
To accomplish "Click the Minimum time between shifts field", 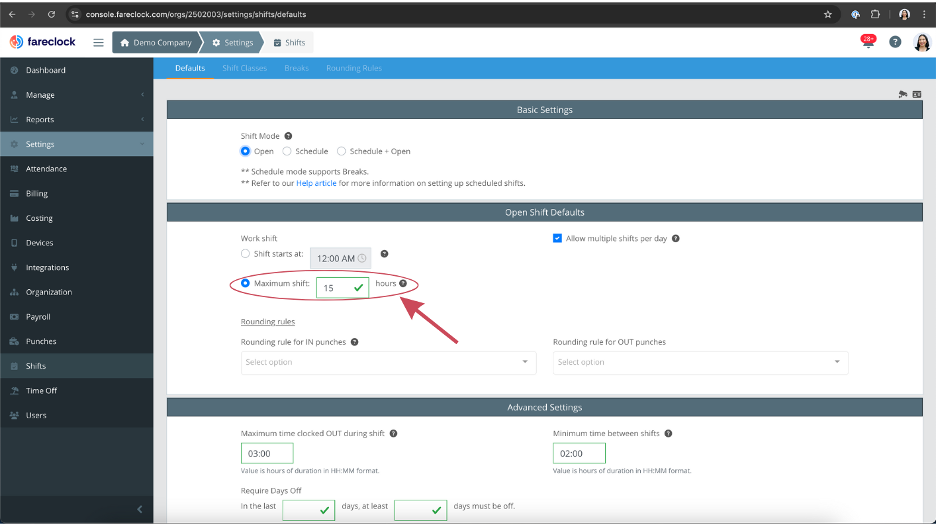I will pyautogui.click(x=579, y=453).
